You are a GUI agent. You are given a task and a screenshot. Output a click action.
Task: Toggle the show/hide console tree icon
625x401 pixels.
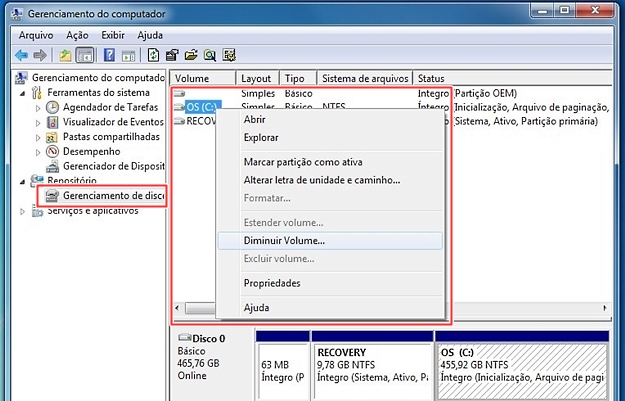tap(85, 55)
